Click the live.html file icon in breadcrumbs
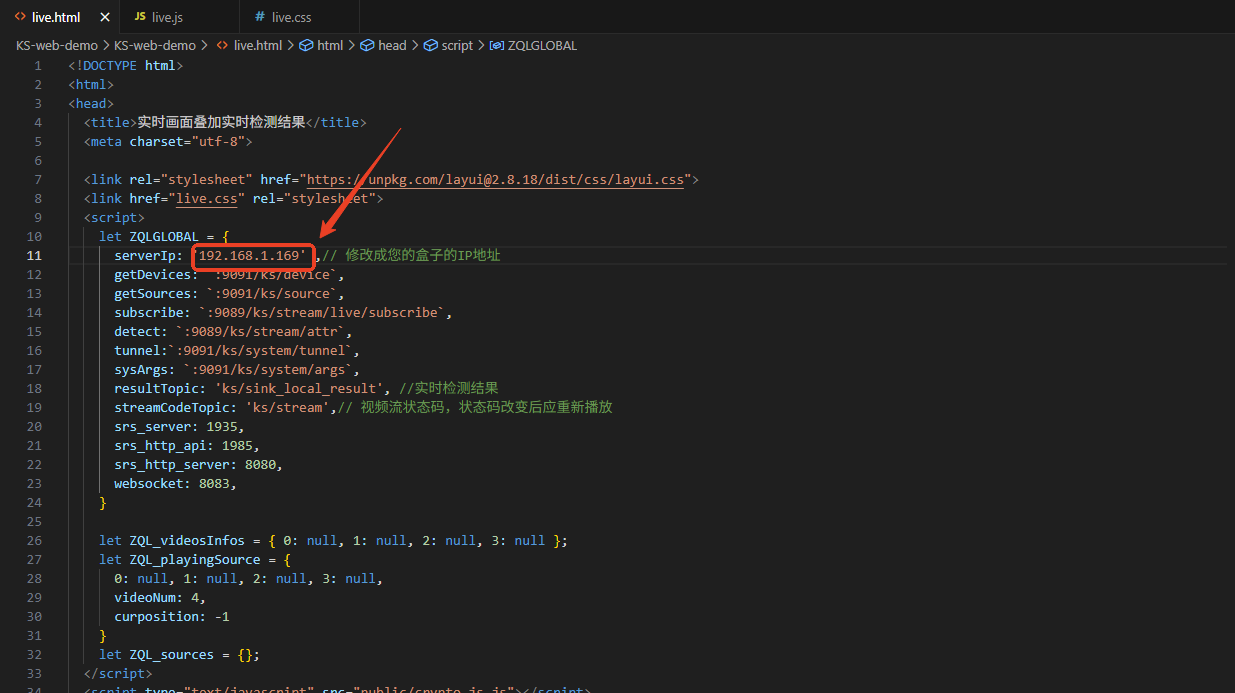 222,45
